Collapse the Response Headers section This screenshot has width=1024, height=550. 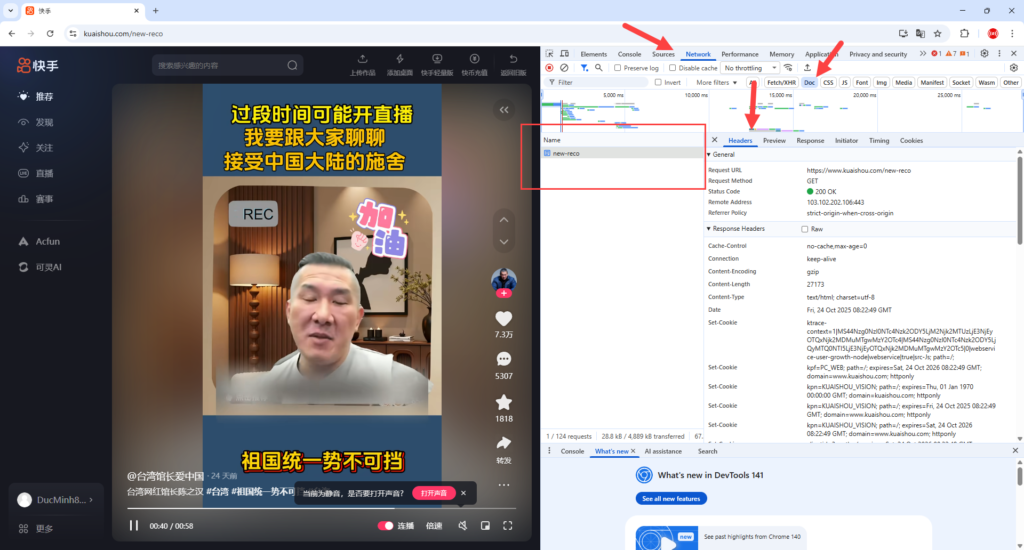click(x=711, y=229)
